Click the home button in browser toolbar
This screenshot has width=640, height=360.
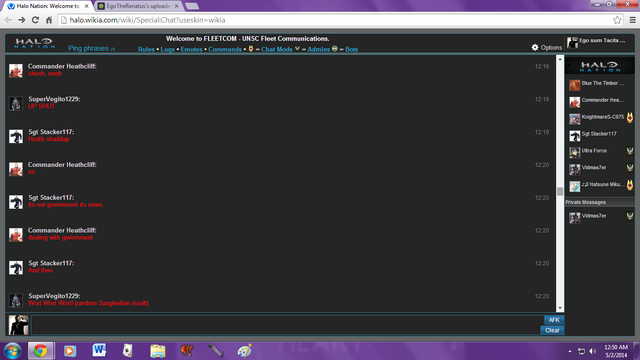point(49,20)
